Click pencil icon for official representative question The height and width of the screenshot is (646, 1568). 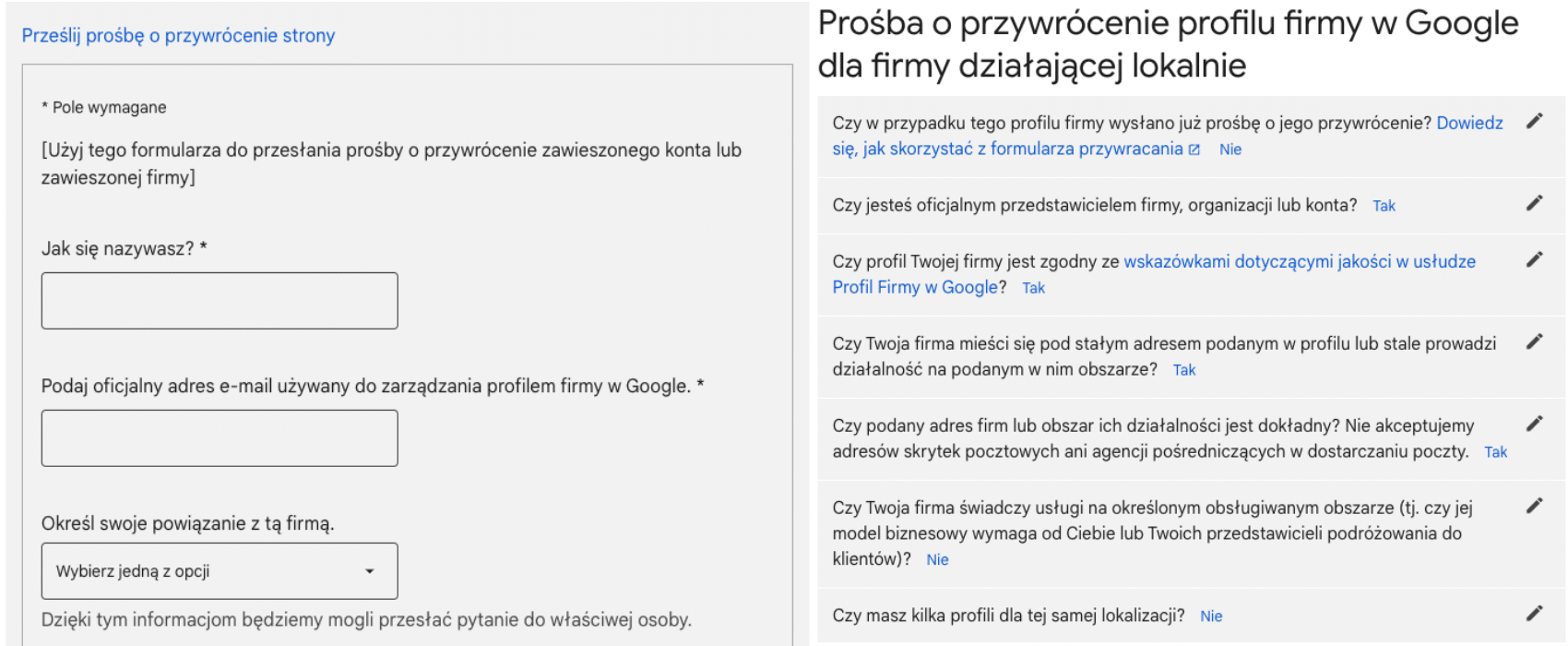[x=1534, y=203]
